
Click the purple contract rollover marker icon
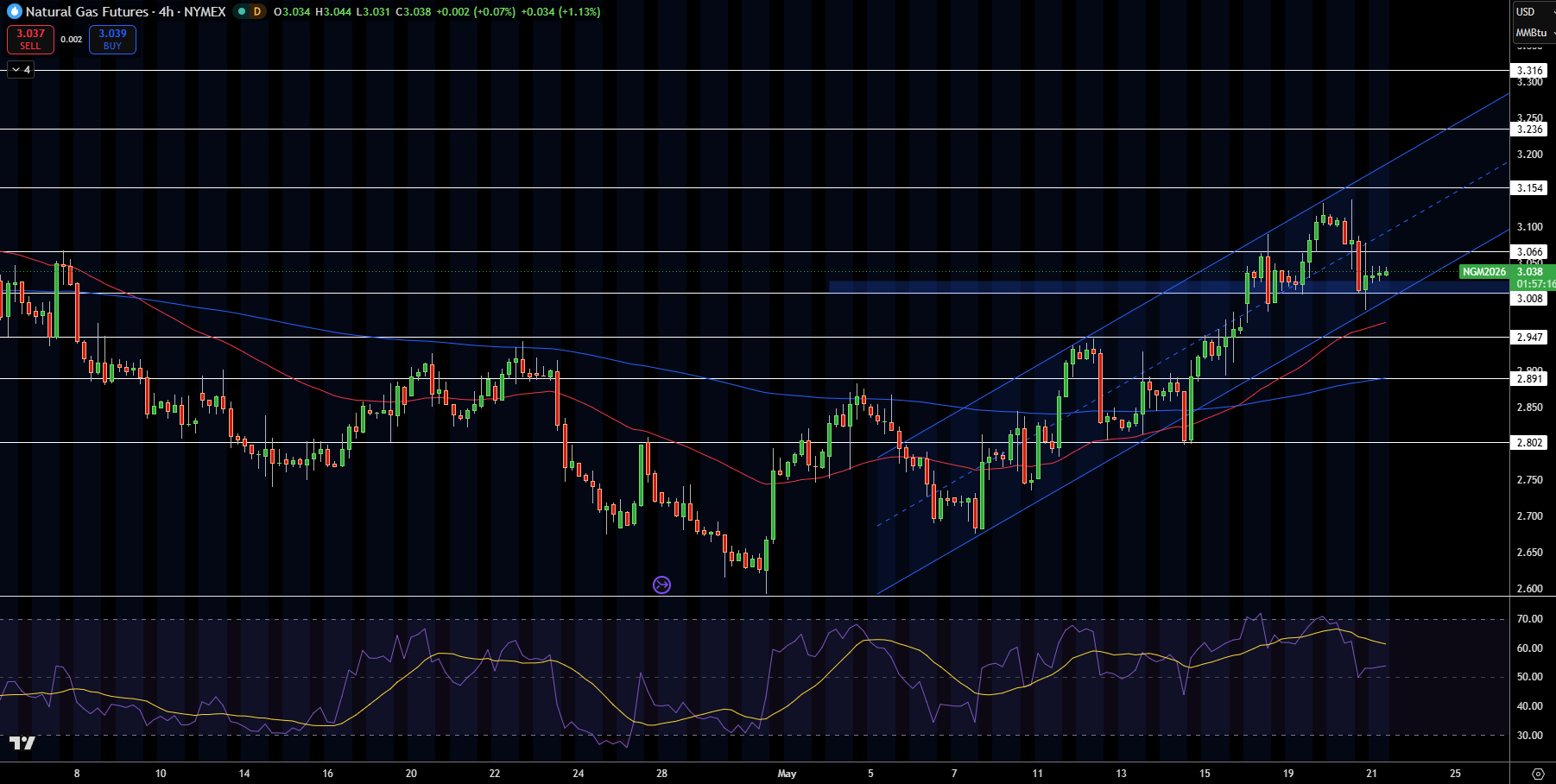click(x=661, y=585)
